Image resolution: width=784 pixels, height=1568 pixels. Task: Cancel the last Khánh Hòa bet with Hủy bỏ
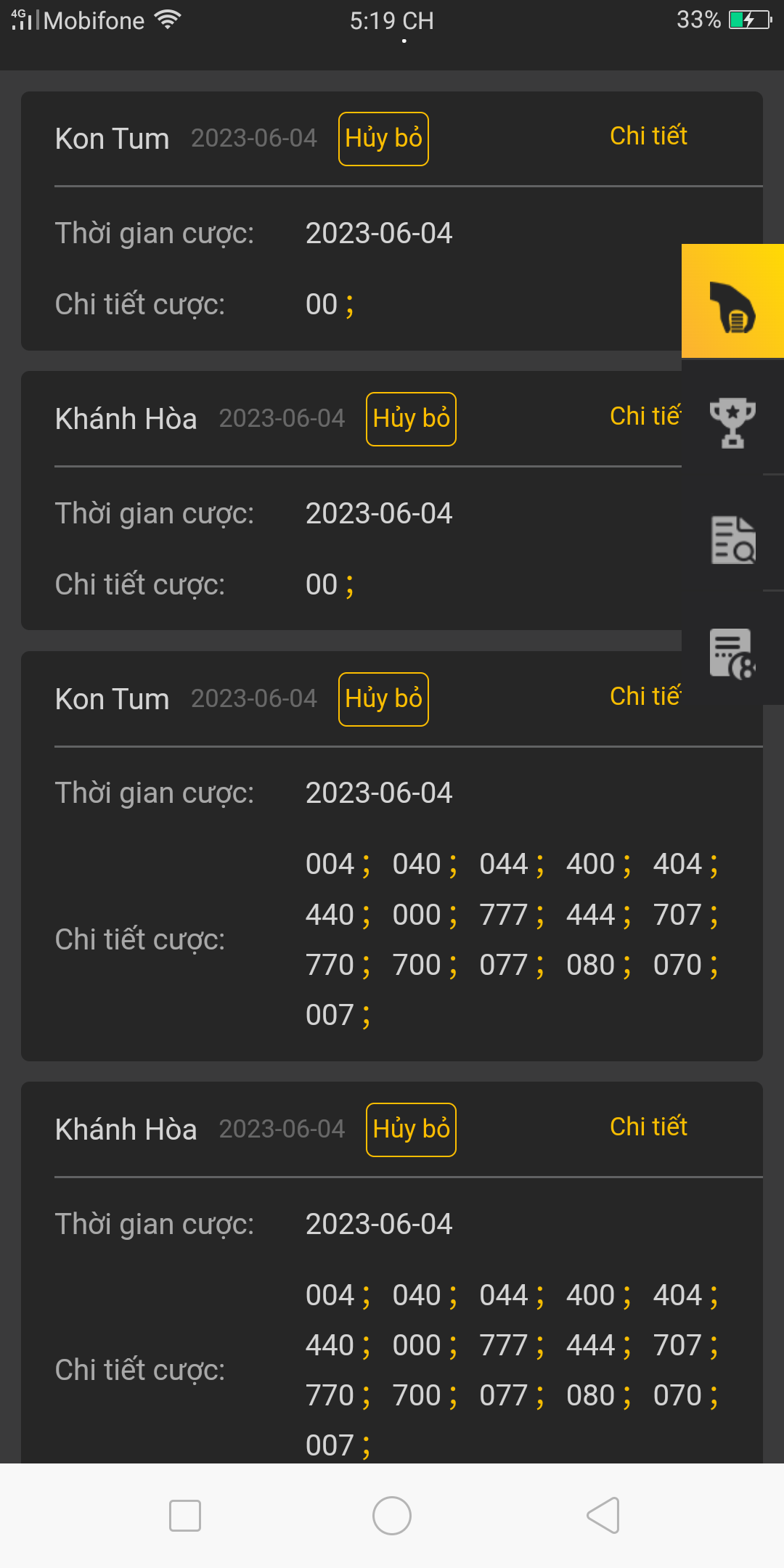(x=411, y=1130)
